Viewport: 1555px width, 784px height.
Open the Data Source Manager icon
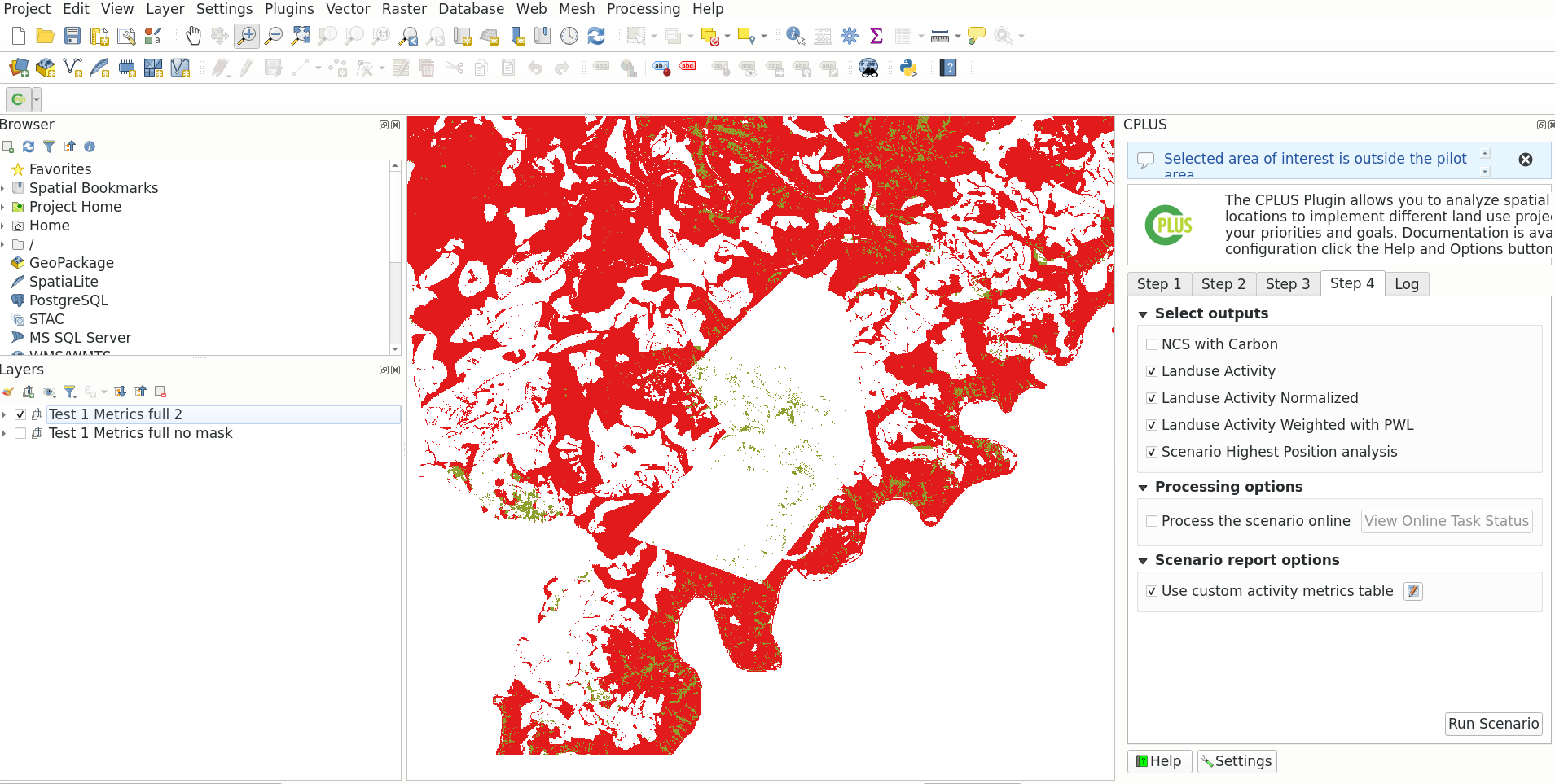click(19, 68)
